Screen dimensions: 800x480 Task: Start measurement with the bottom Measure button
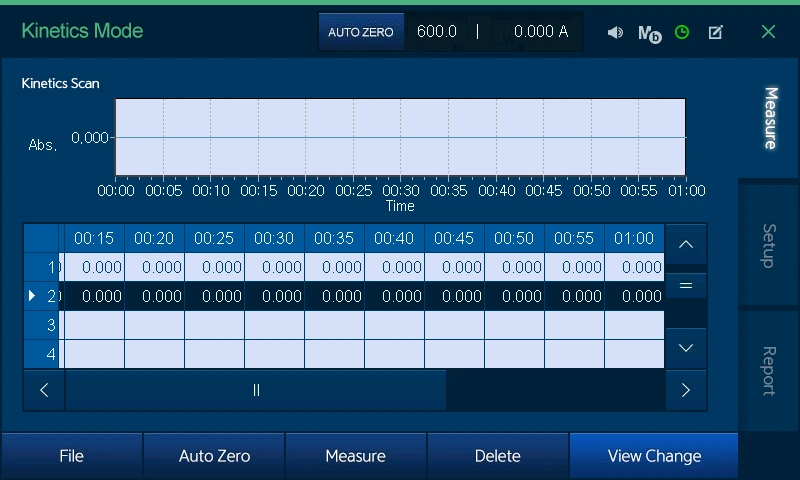coord(355,456)
